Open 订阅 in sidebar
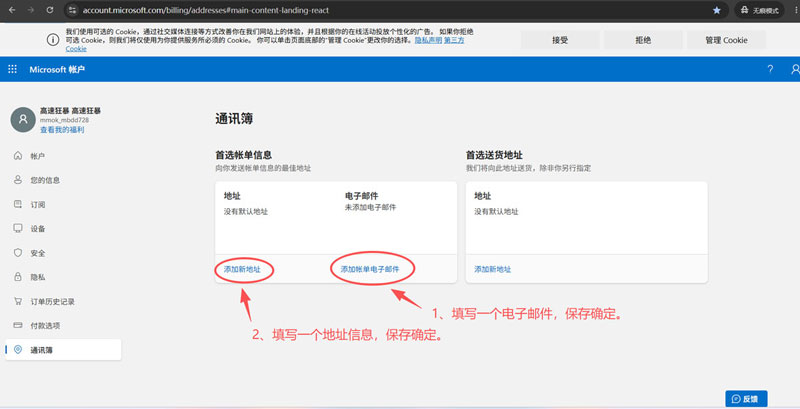 38,204
